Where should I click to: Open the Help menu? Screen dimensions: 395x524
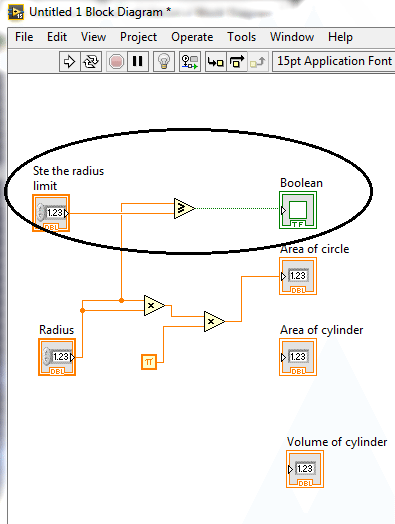point(340,37)
